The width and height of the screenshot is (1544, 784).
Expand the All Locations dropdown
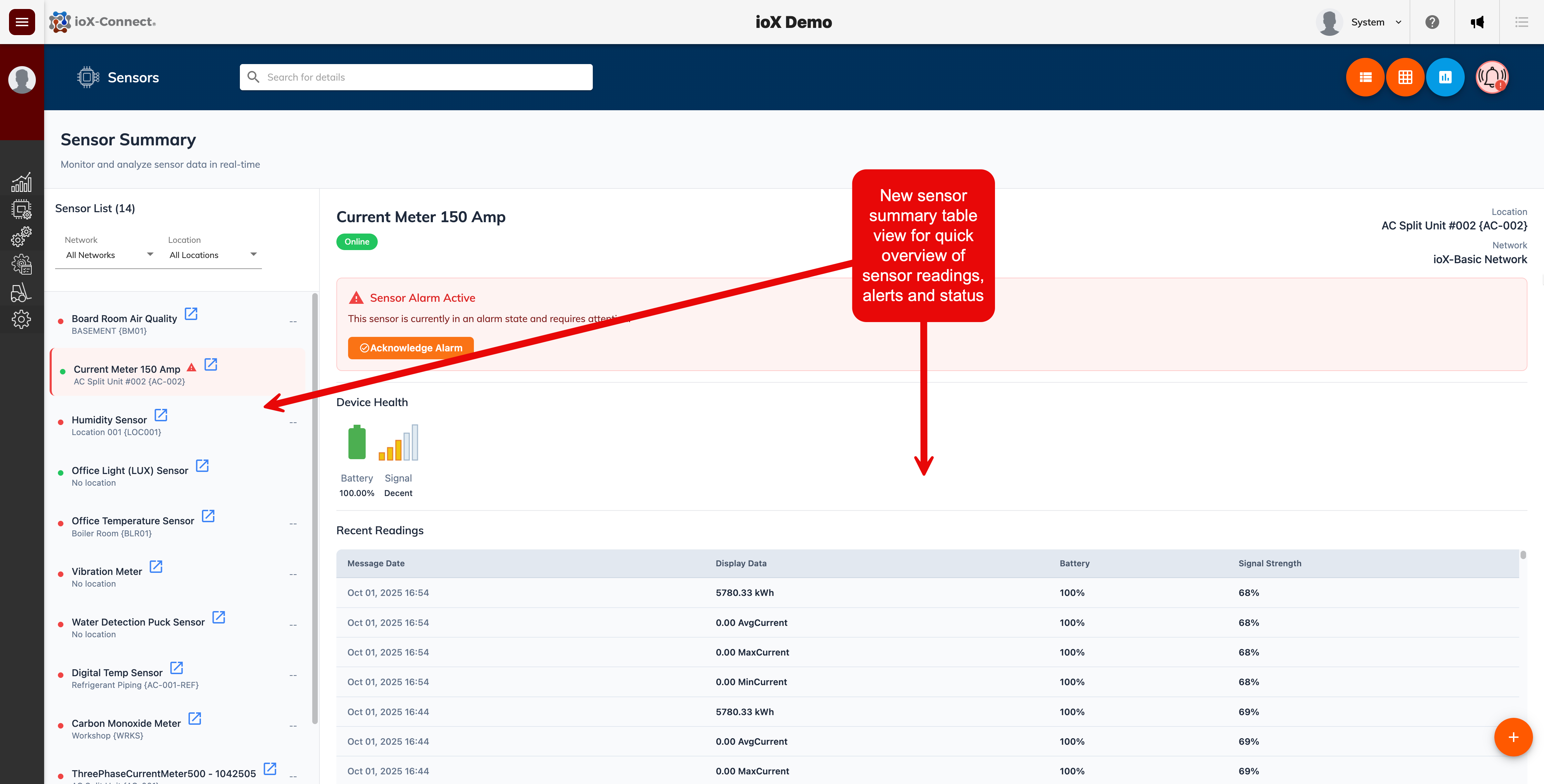(x=213, y=255)
